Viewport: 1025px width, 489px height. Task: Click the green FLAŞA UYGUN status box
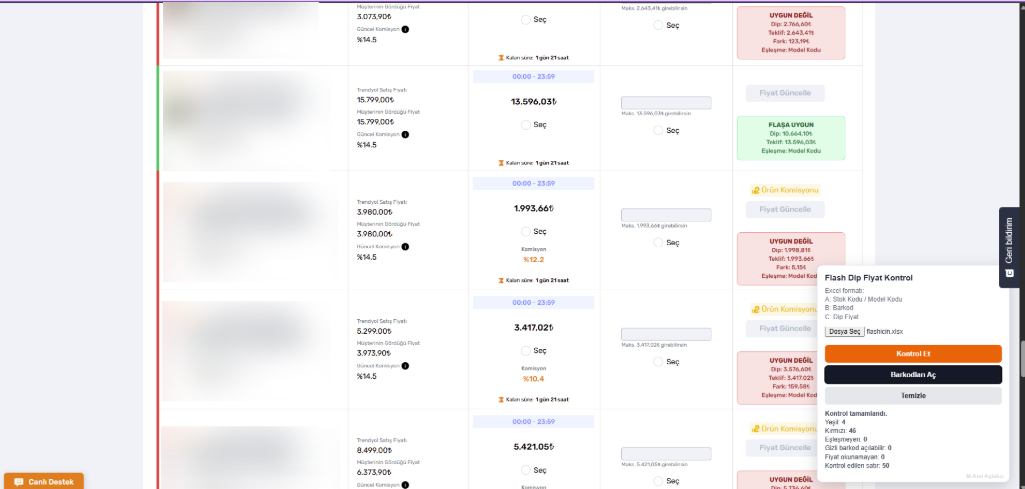click(x=790, y=138)
